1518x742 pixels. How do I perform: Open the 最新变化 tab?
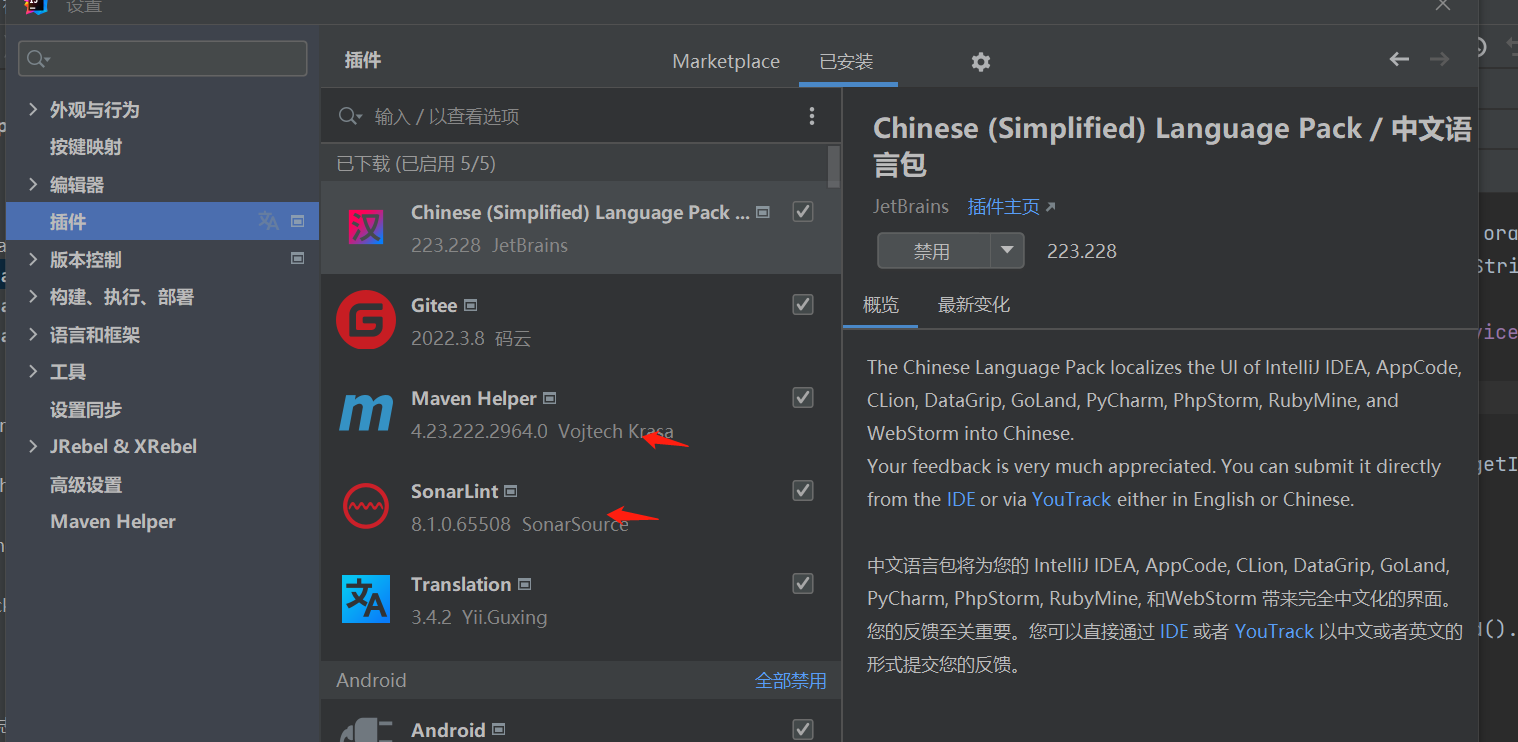pos(974,305)
